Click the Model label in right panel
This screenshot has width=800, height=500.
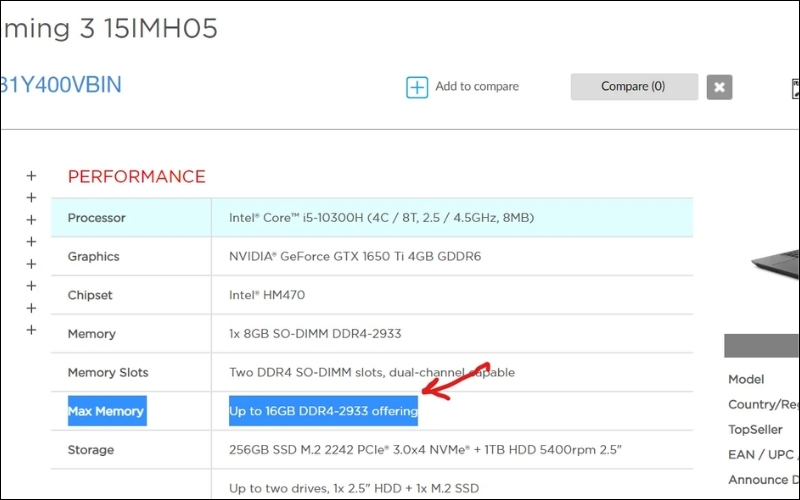[x=746, y=380]
